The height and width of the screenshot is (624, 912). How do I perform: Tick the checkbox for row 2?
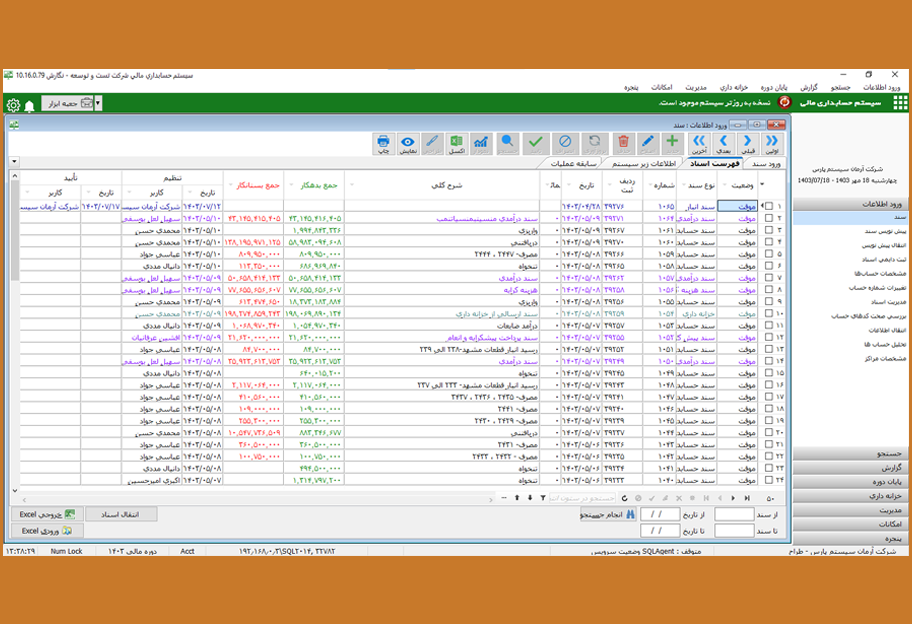(x=769, y=218)
